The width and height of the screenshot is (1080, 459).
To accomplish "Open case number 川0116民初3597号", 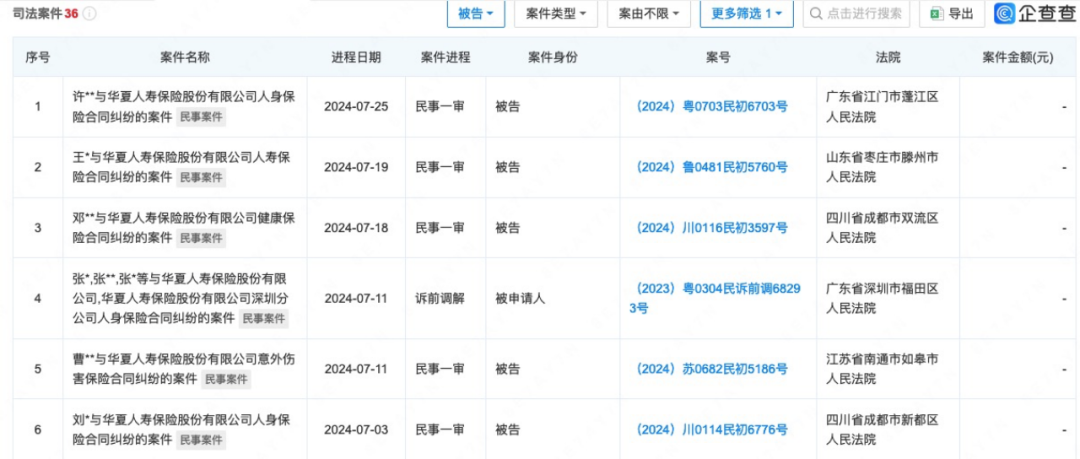I will [712, 228].
